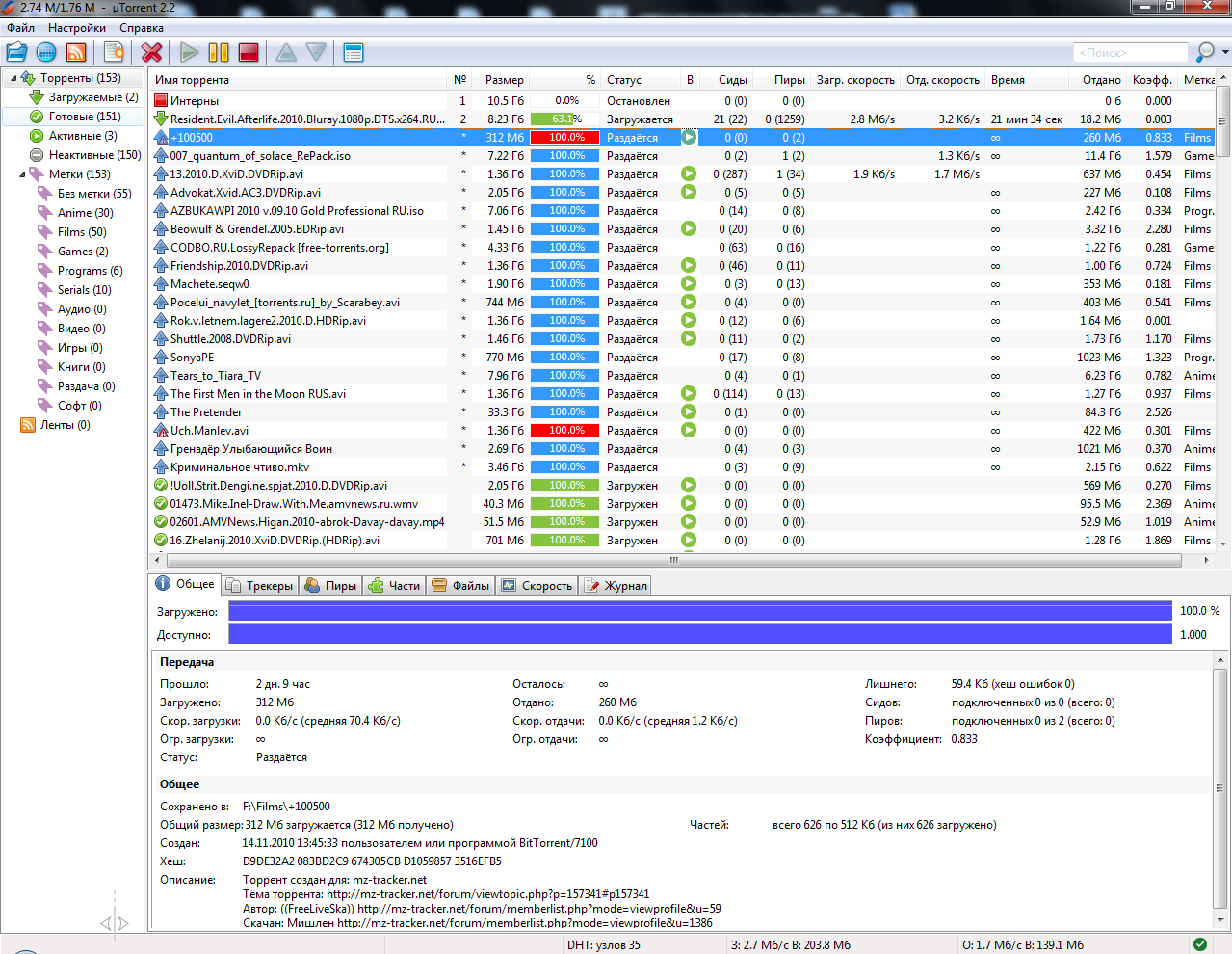The width and height of the screenshot is (1232, 954).
Task: Sort by Статус column header
Action: (x=642, y=80)
